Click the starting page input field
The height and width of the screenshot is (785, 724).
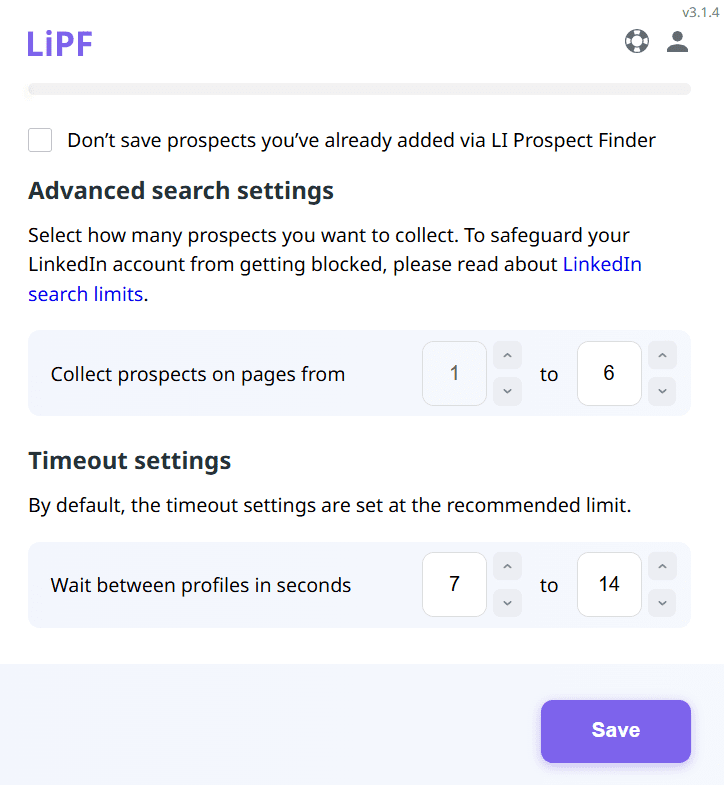454,374
